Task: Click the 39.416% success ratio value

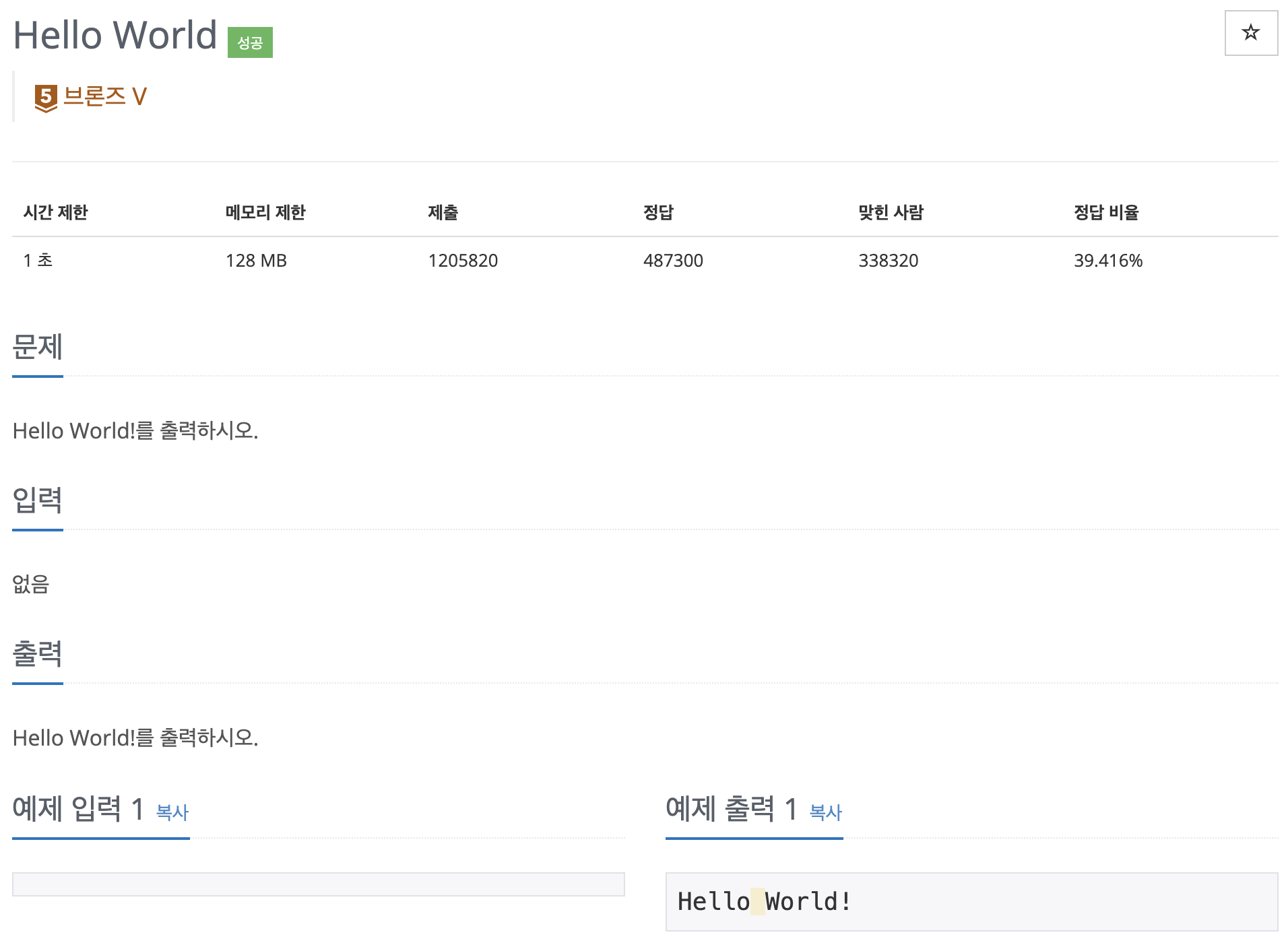Action: [1108, 261]
